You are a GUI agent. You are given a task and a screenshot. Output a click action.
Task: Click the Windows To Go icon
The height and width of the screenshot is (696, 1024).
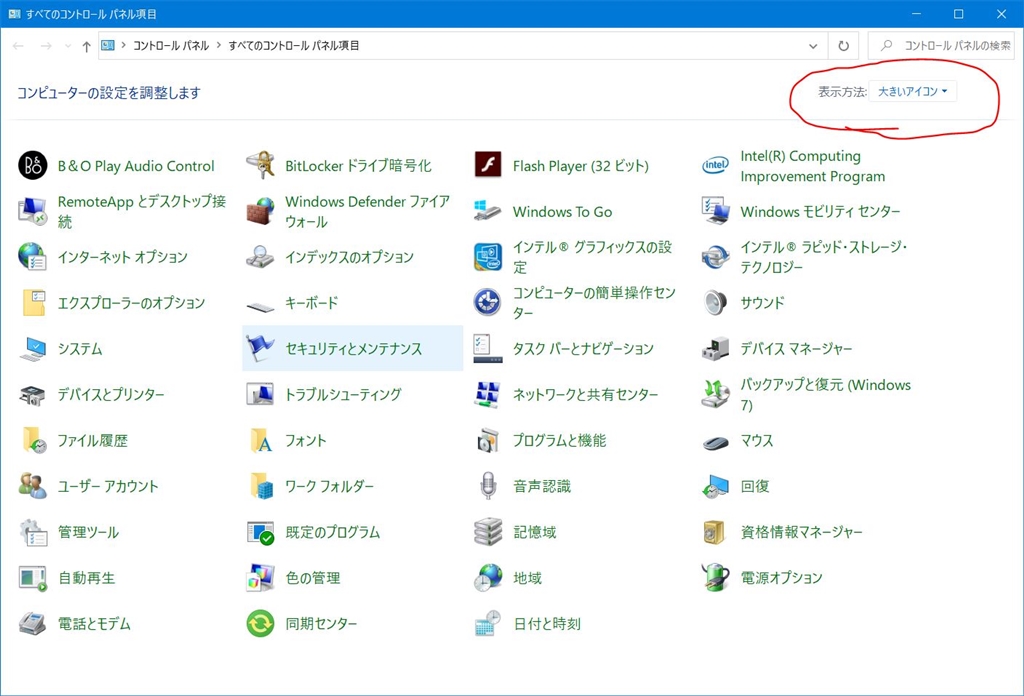click(488, 211)
